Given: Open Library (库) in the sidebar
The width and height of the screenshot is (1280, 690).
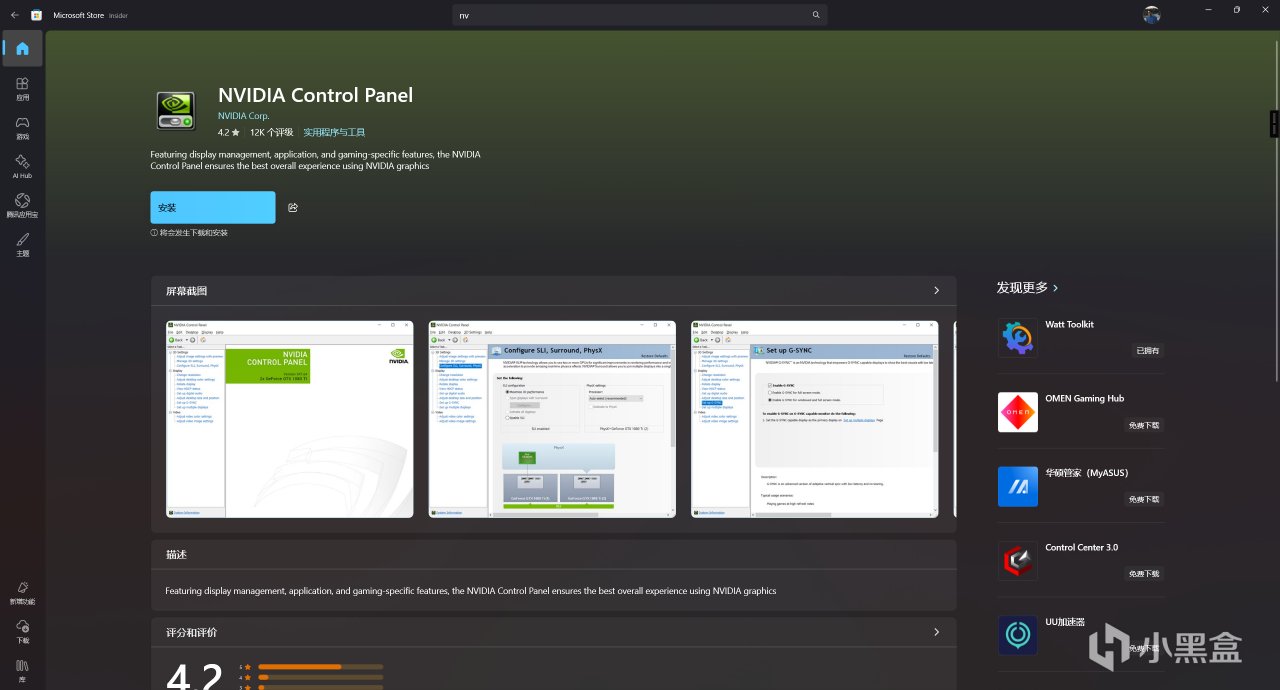Looking at the screenshot, I should [x=22, y=669].
